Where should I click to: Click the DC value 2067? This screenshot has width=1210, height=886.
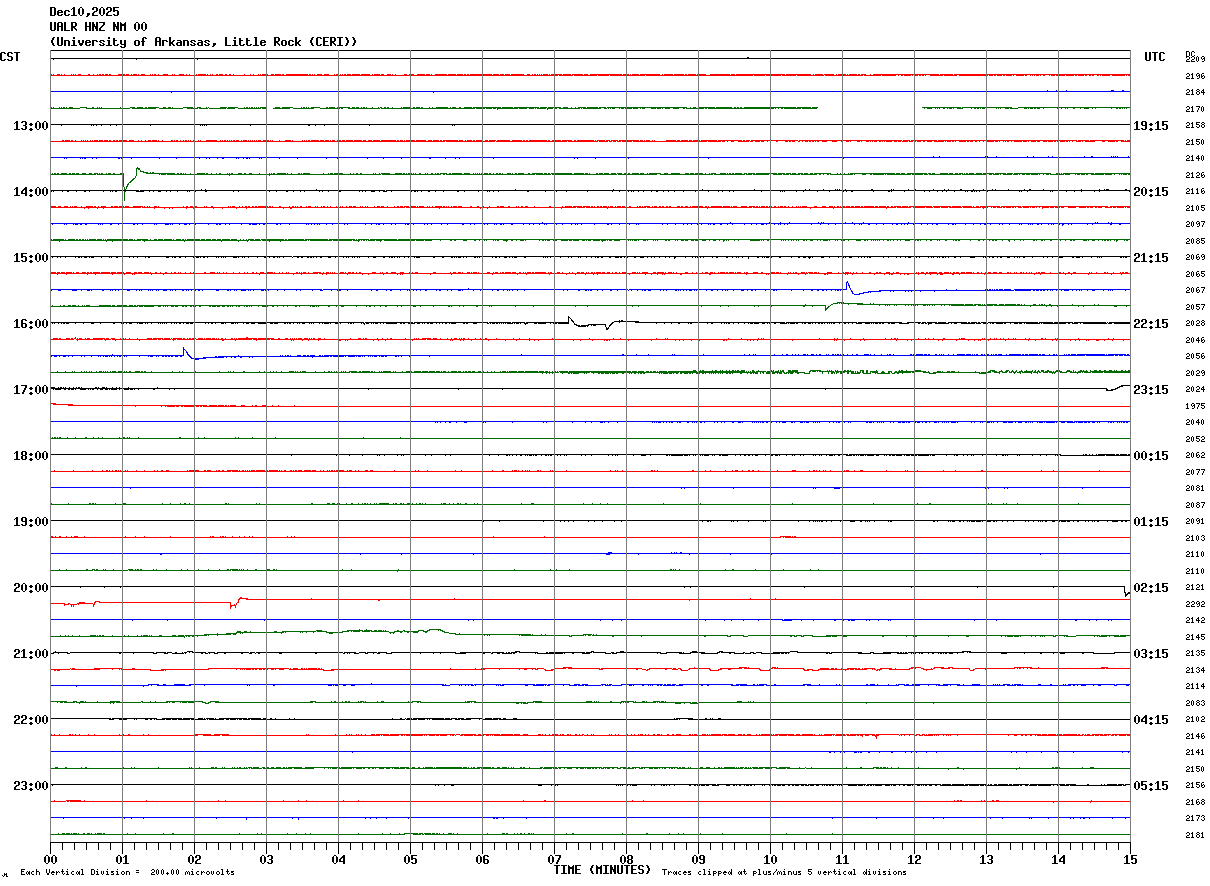[1195, 290]
